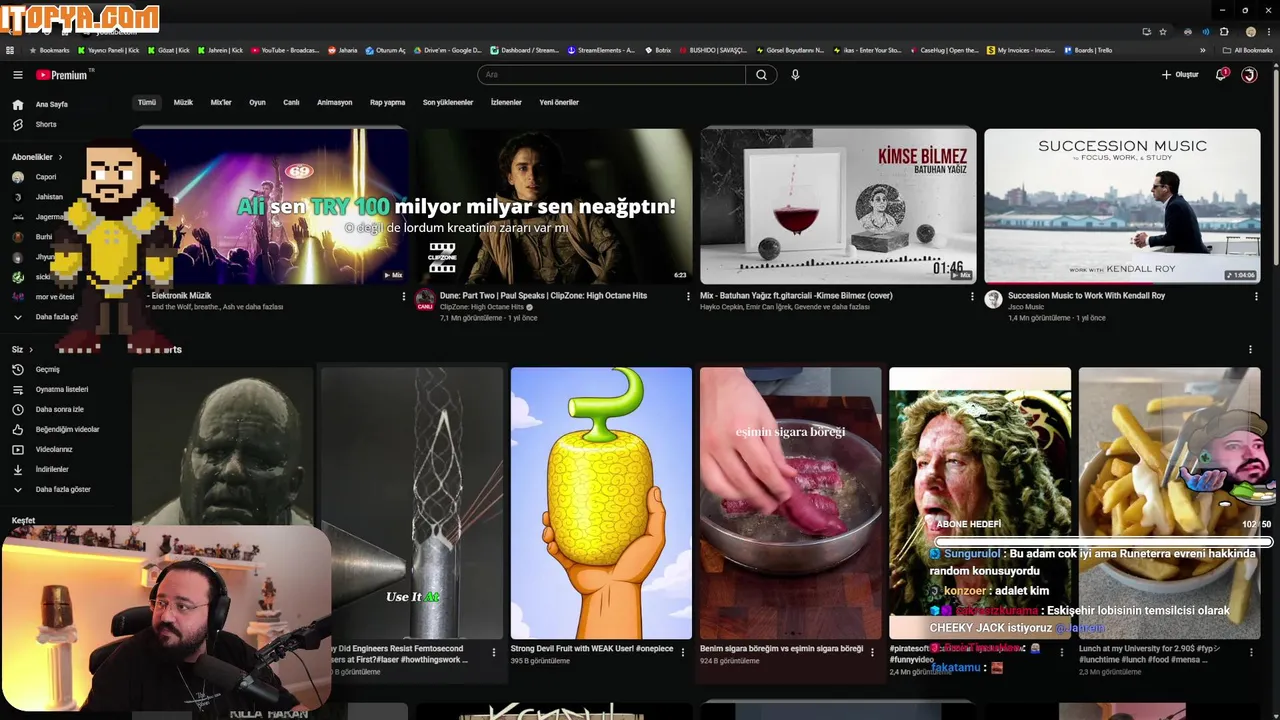Start voice search with the microphone icon
1280x720 pixels.
(x=795, y=75)
